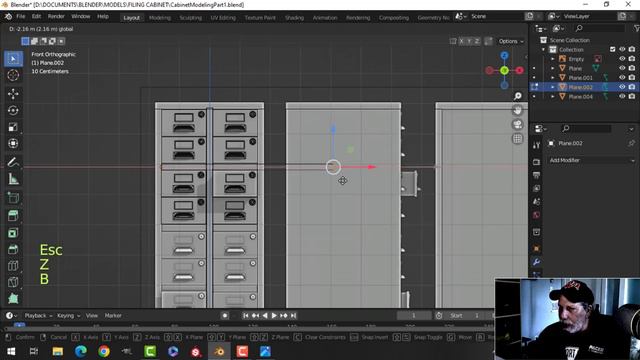Screen dimensions: 640x360
Task: Play the animation forward
Action: pos(274,316)
